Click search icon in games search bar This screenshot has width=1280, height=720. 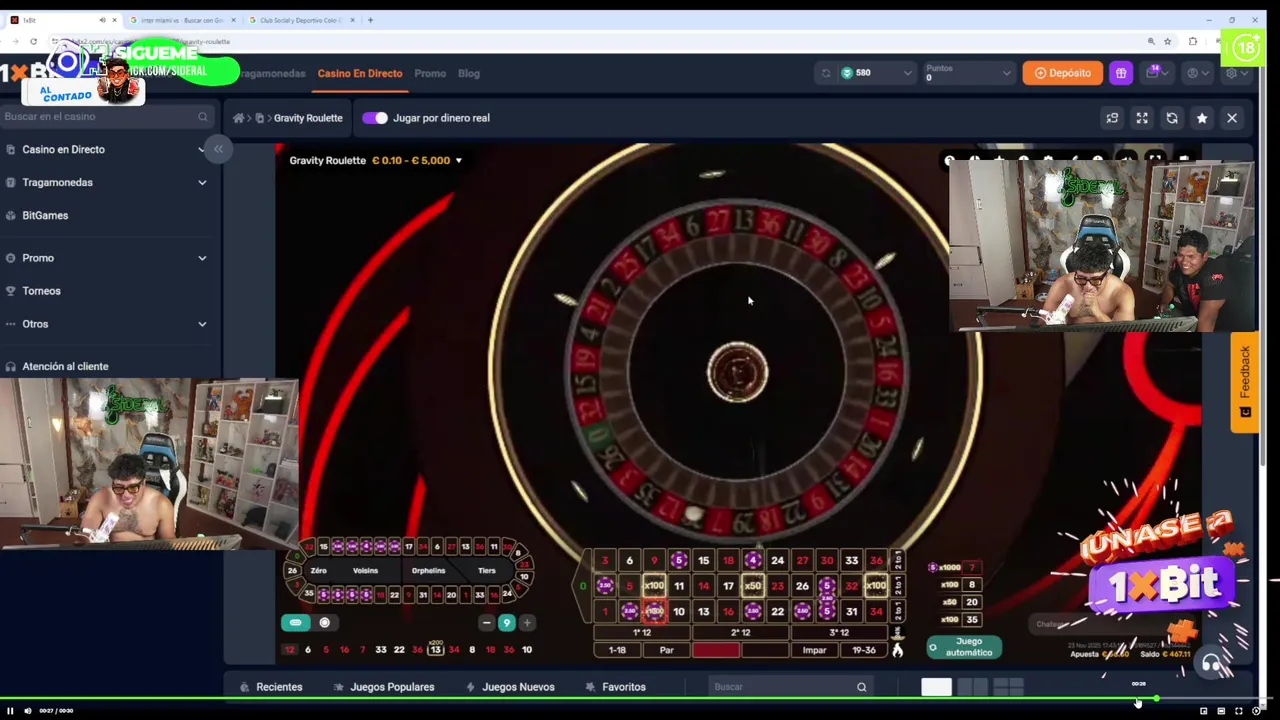pyautogui.click(x=861, y=687)
